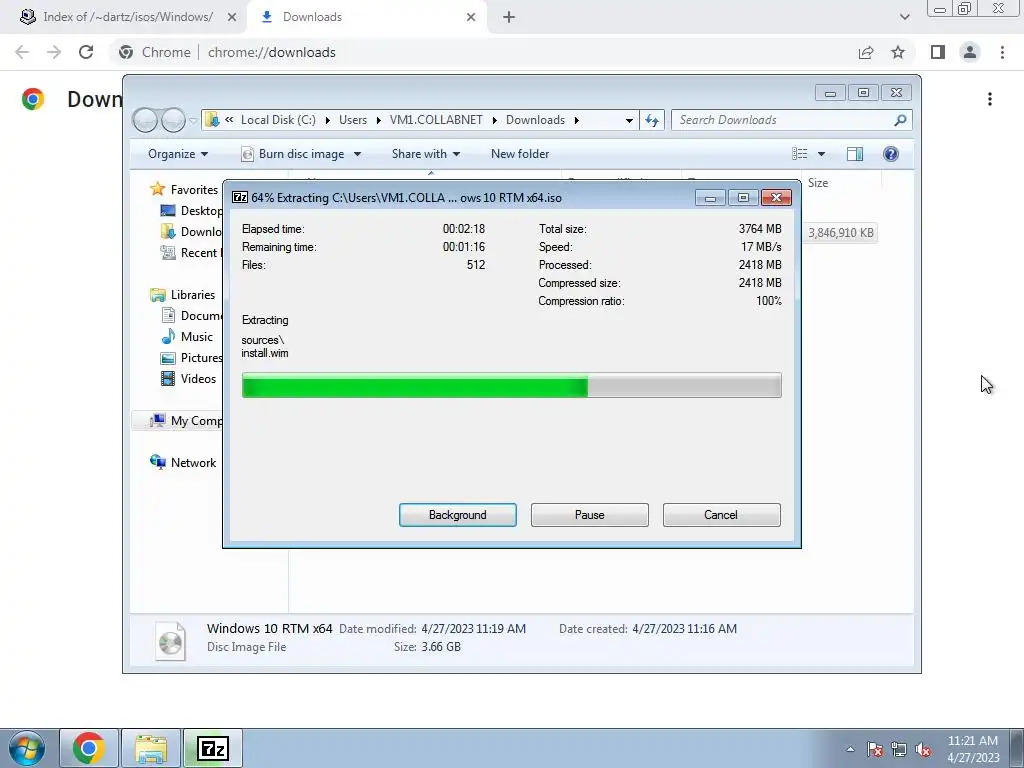Click the 3,846,910 KB size cell

click(840, 233)
